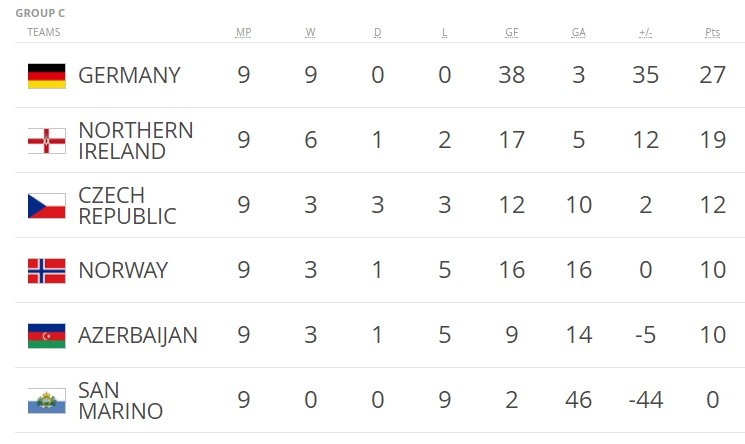The image size is (745, 444).
Task: Click the W wins column header
Action: (x=310, y=33)
